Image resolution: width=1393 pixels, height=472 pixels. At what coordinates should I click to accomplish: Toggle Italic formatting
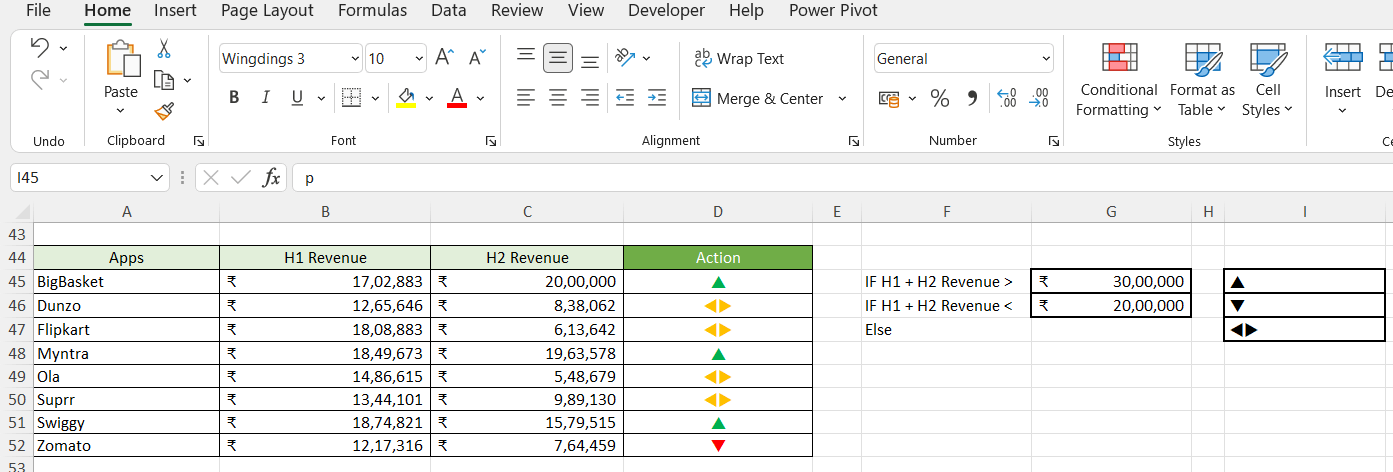[265, 97]
